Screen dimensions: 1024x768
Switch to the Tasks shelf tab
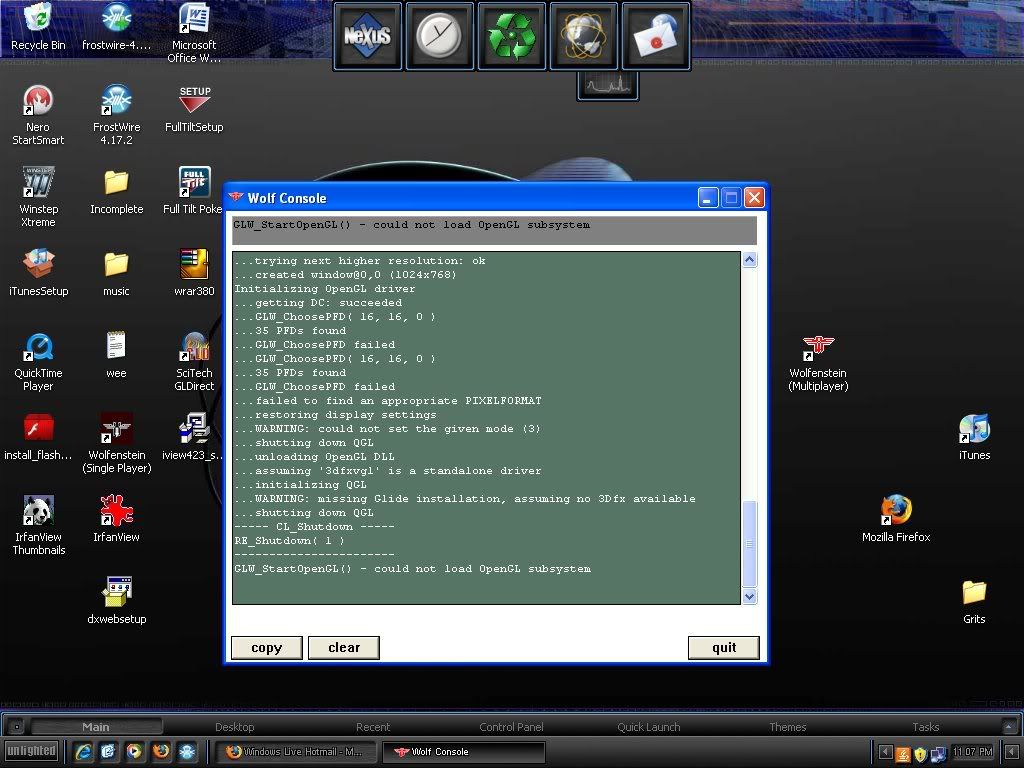(925, 727)
